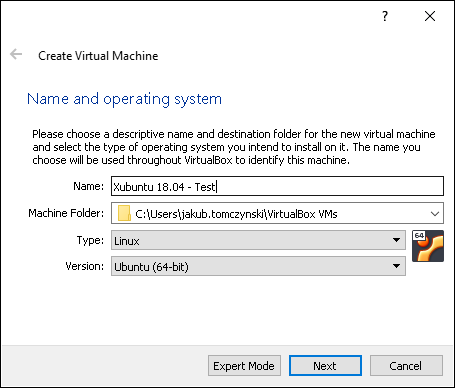Switch to Expert Mode
The width and height of the screenshot is (455, 388).
point(244,366)
